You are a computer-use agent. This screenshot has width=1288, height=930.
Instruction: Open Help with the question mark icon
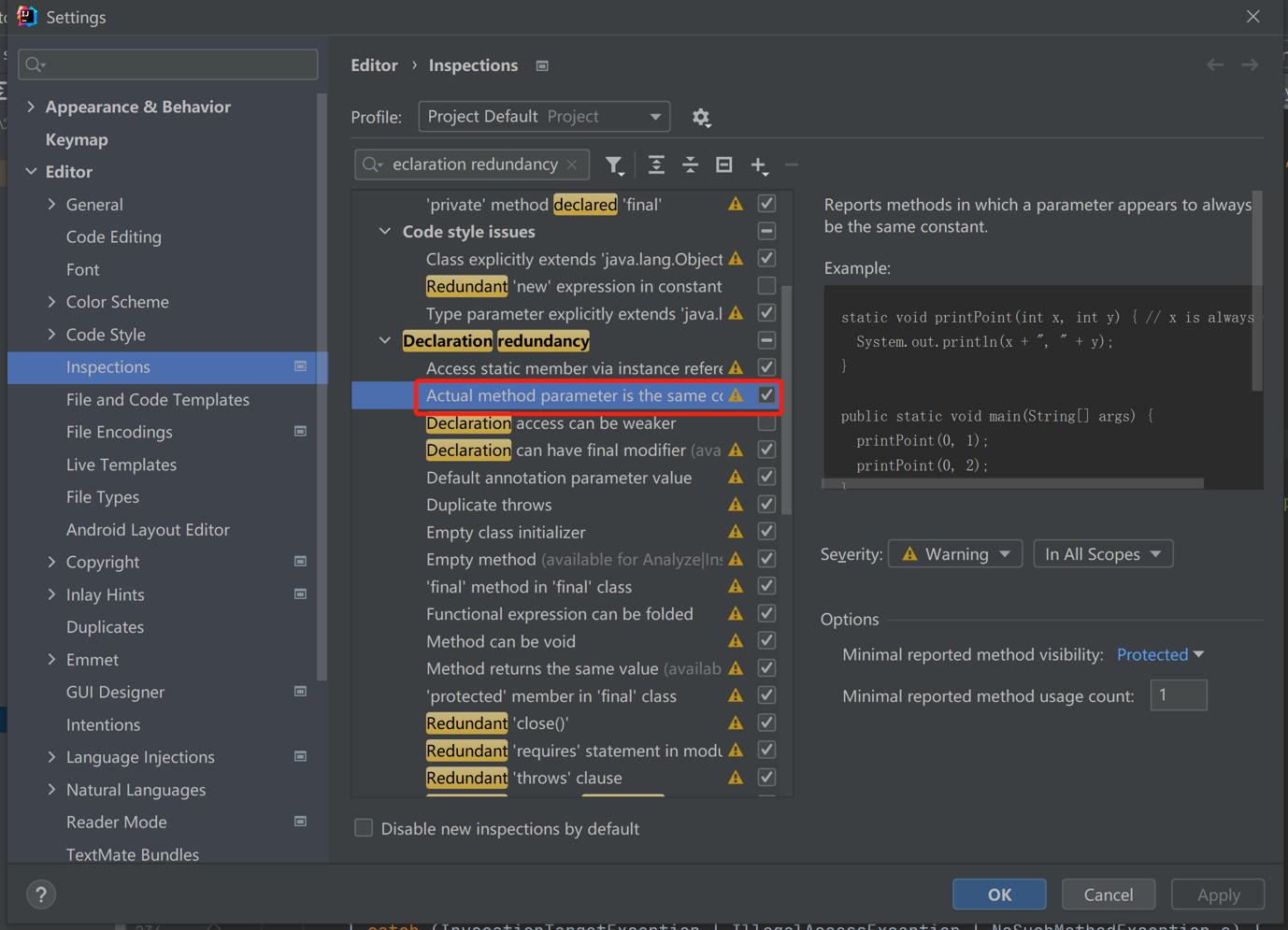pyautogui.click(x=40, y=894)
